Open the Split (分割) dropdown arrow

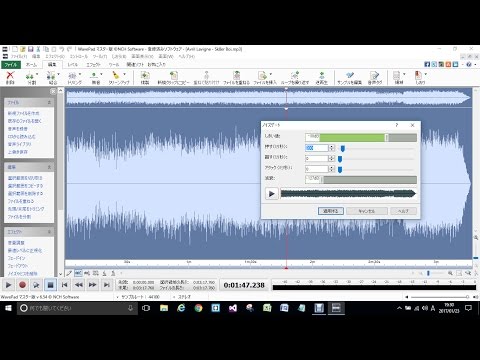[x=37, y=74]
